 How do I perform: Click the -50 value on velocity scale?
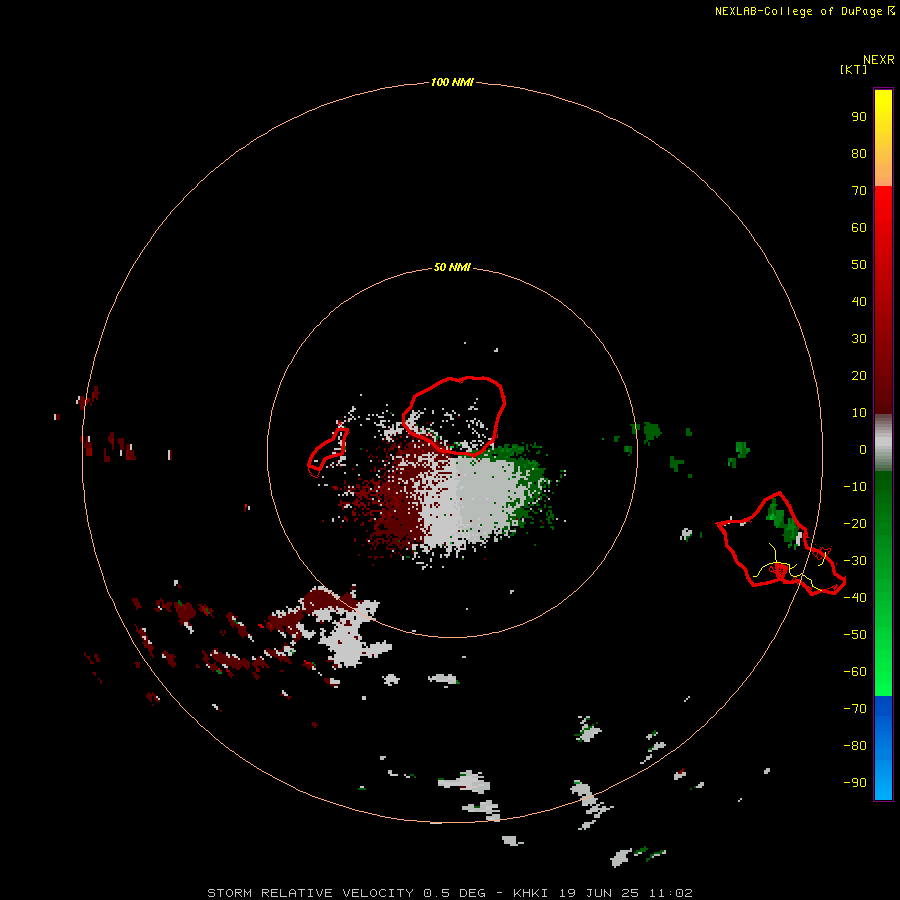point(855,634)
